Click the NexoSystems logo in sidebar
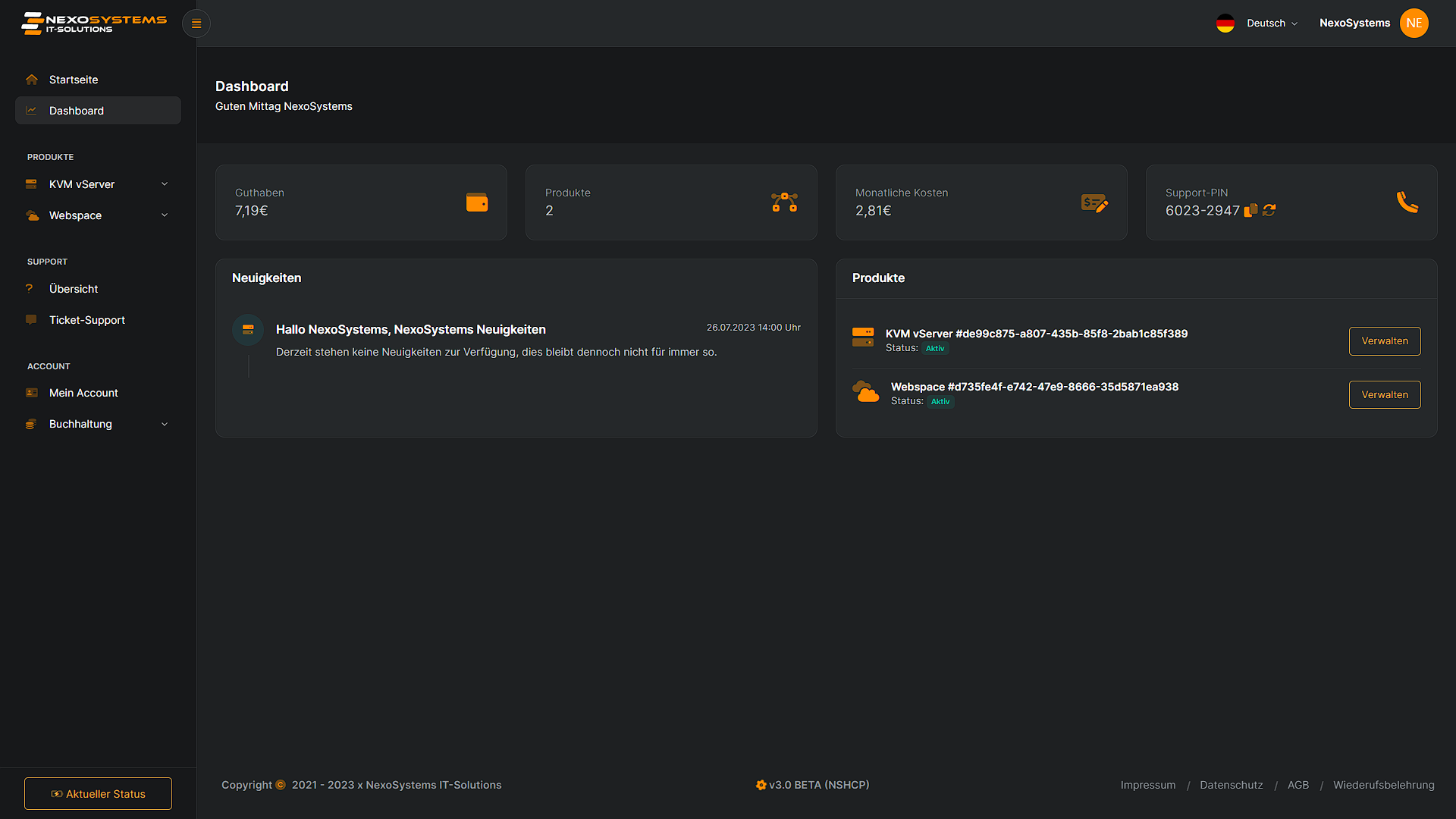This screenshot has height=819, width=1456. [94, 24]
